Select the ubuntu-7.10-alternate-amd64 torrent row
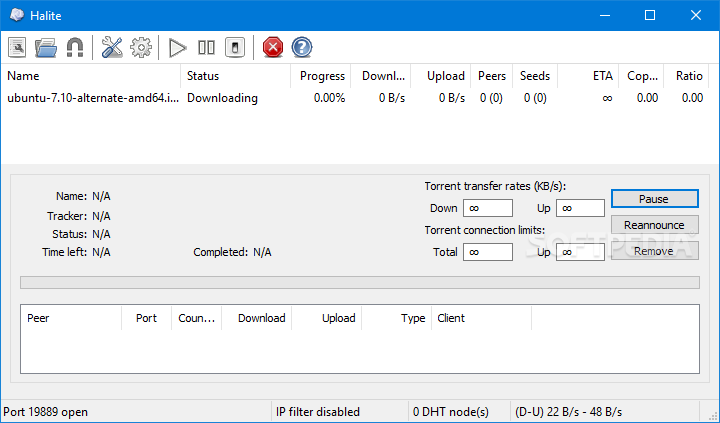720x423 pixels. click(x=354, y=98)
